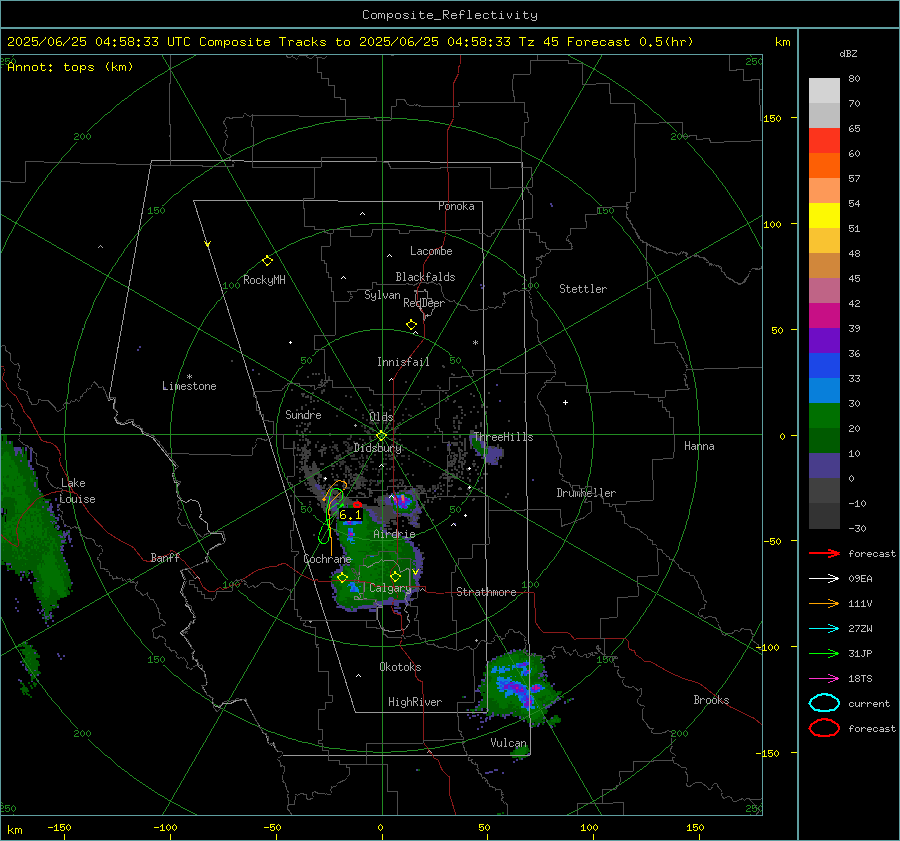Click the Airdrie city label
Screen dimensions: 900x841
[394, 534]
